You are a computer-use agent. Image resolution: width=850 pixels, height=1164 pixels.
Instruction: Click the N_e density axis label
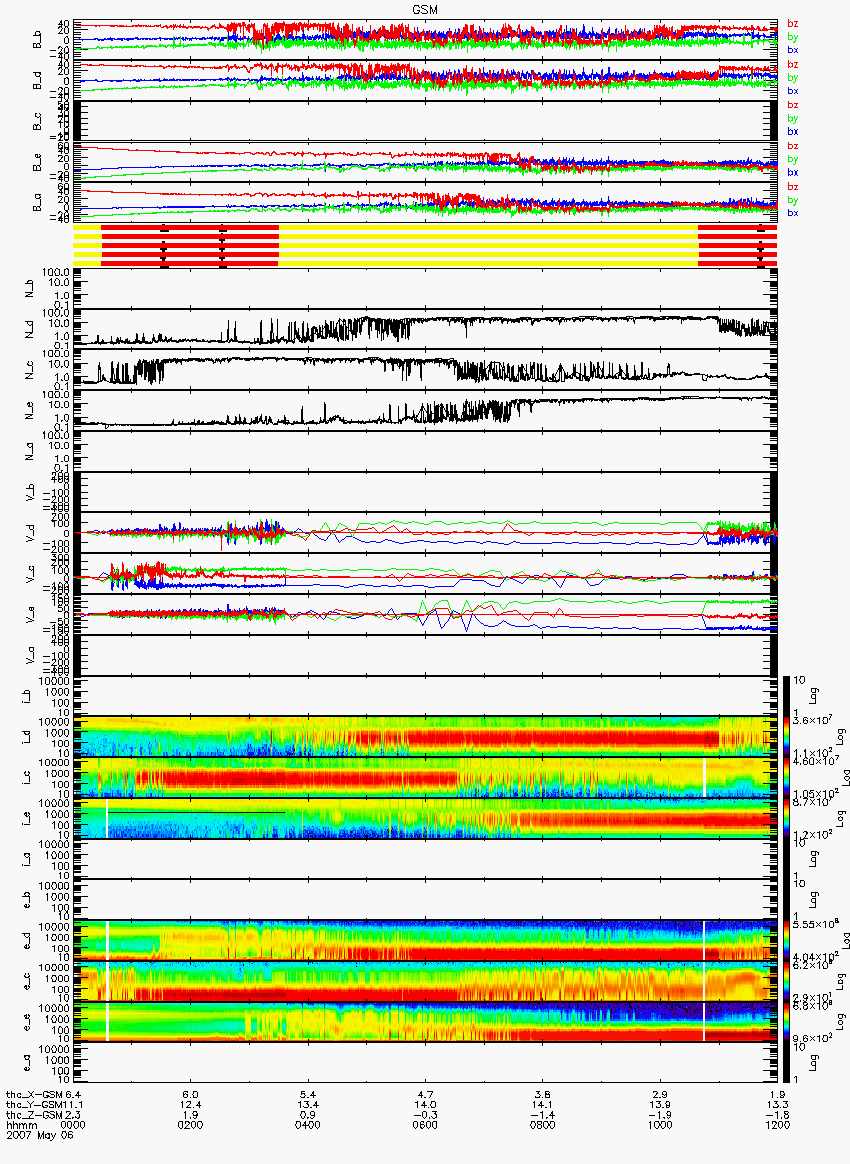click(30, 411)
